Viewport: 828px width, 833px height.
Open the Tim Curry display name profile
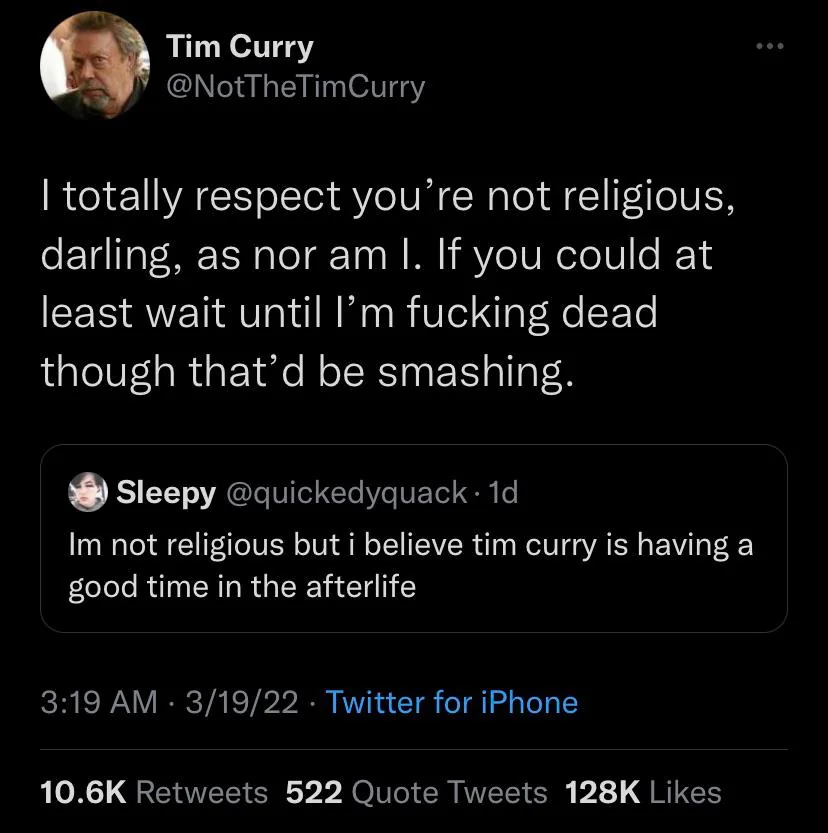240,47
